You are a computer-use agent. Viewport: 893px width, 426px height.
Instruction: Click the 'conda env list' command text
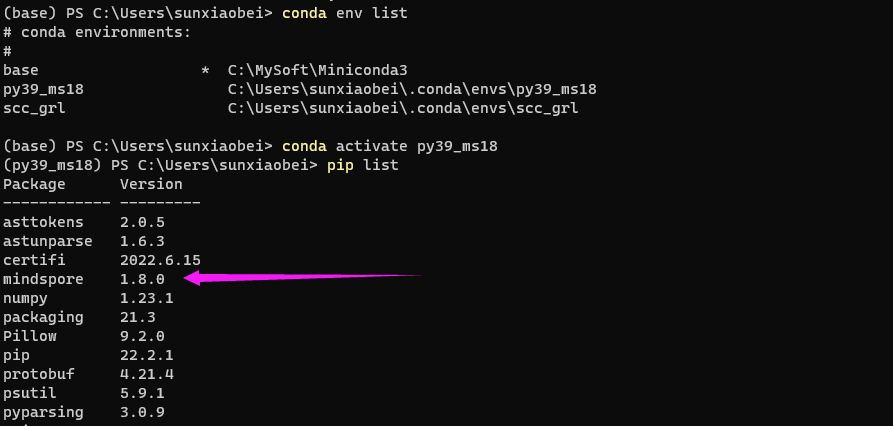coord(345,13)
